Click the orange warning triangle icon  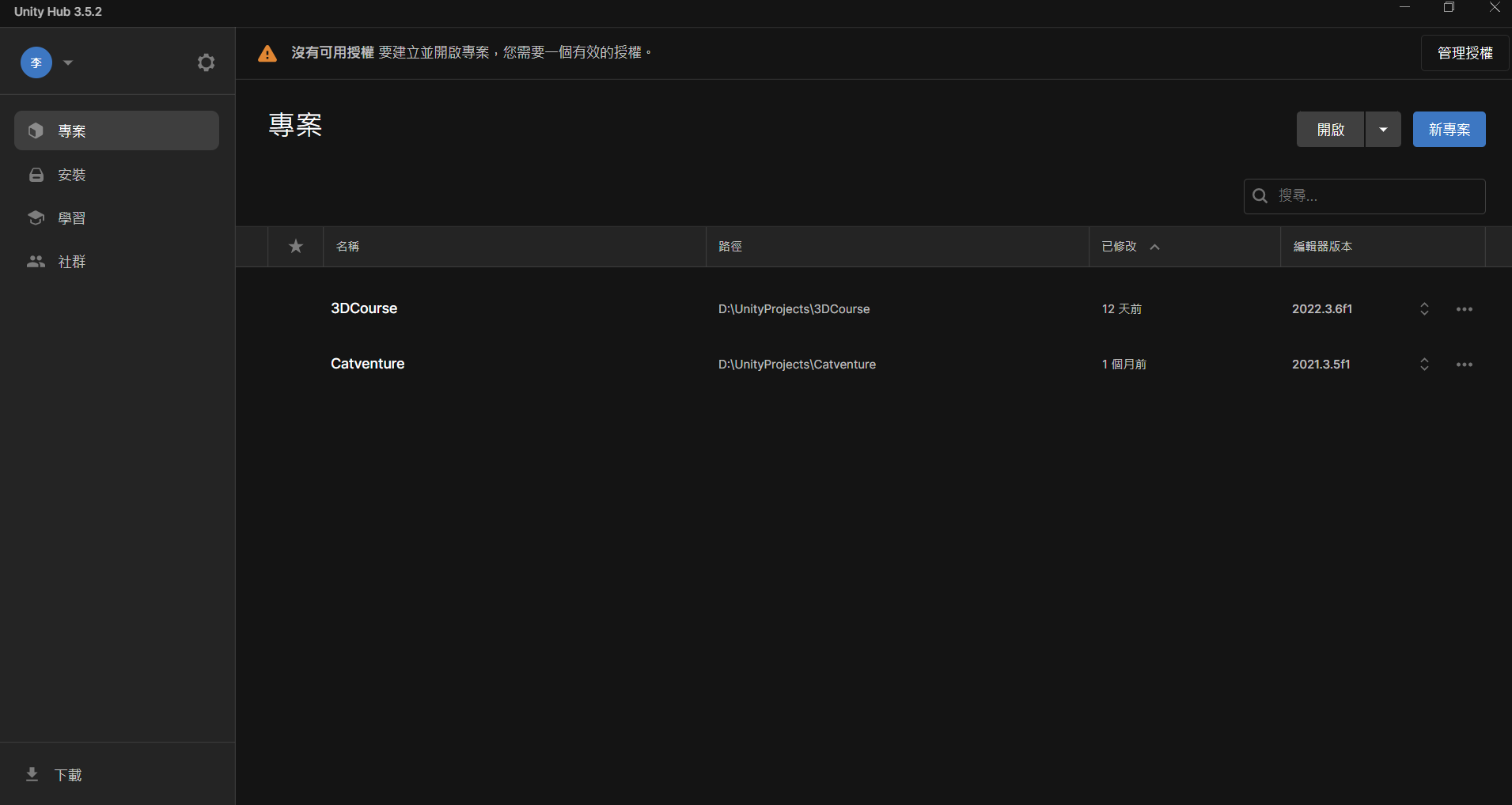(x=267, y=53)
